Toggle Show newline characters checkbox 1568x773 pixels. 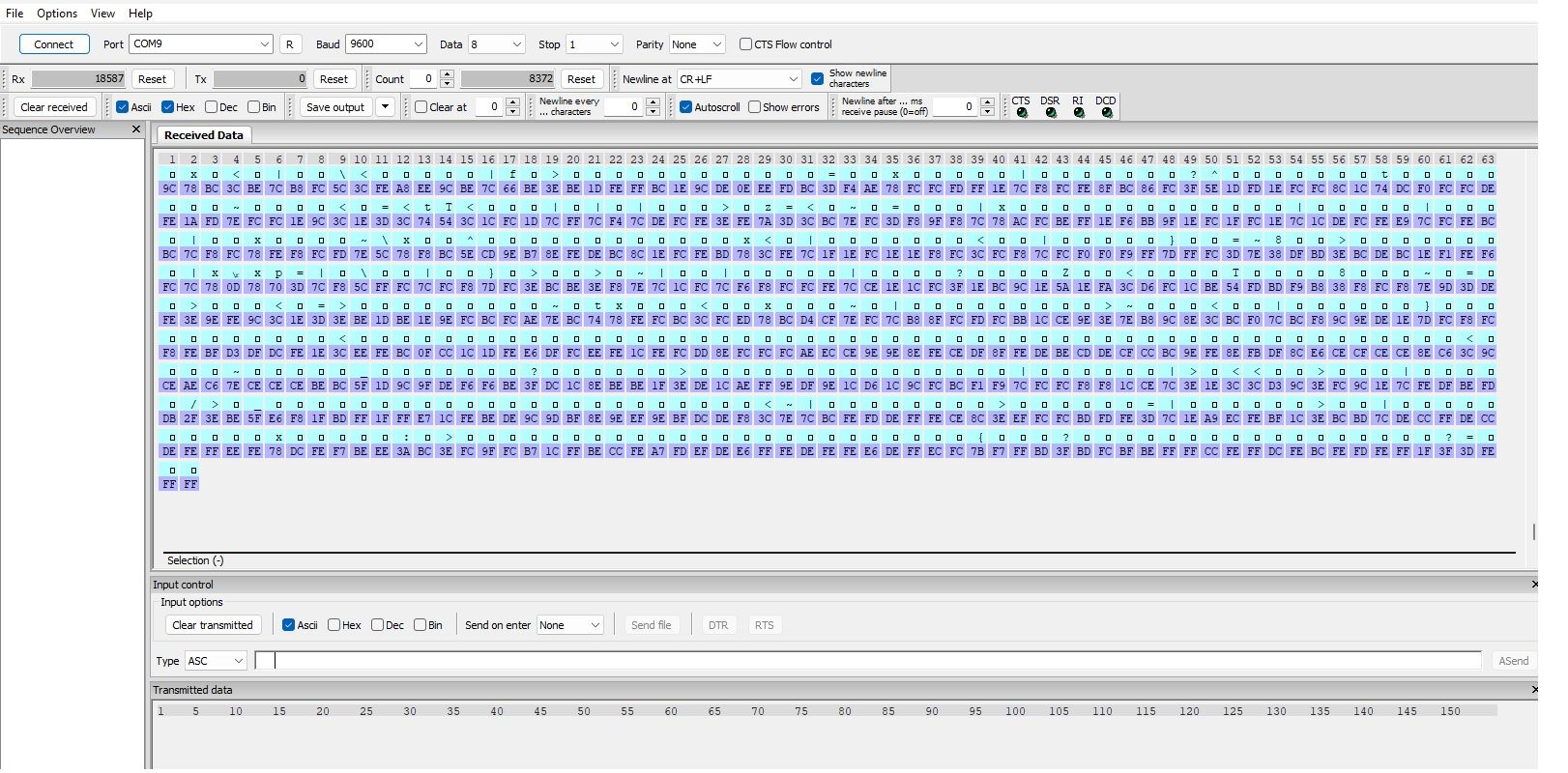[818, 79]
